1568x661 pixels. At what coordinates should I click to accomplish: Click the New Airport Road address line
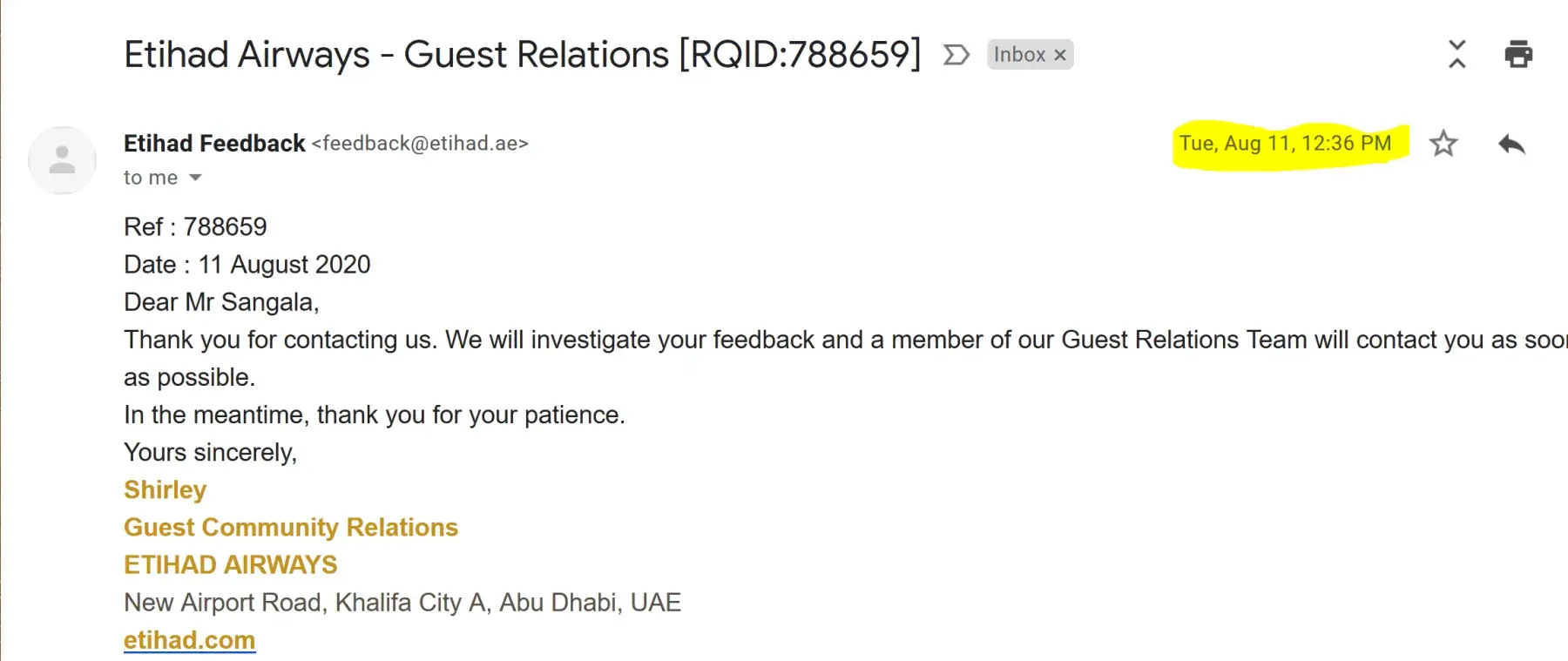pos(402,603)
